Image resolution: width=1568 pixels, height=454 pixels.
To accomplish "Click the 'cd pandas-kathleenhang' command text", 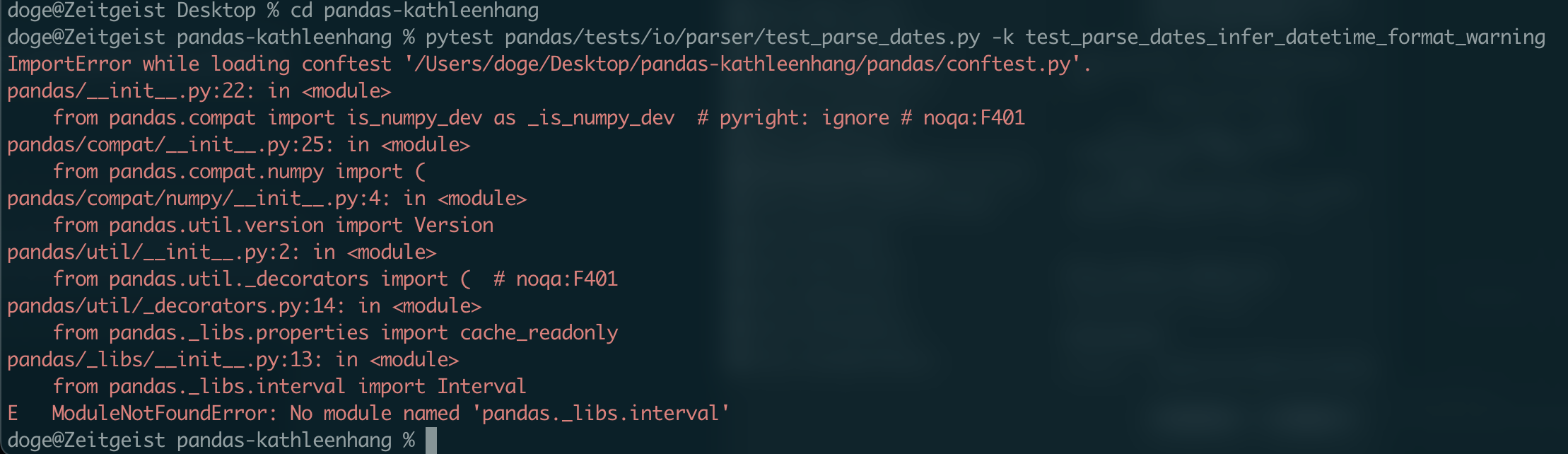I will tap(414, 11).
